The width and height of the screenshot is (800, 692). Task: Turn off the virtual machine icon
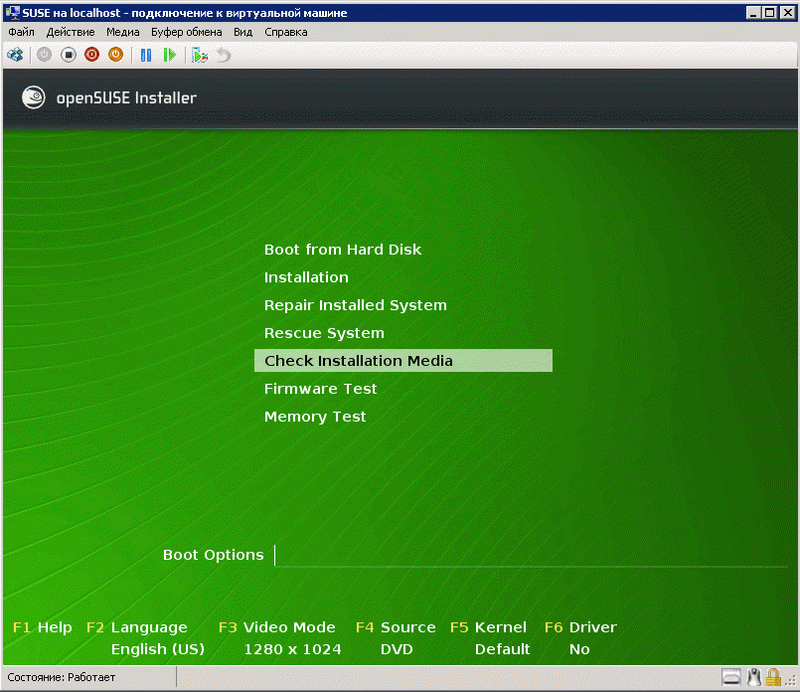(68, 55)
